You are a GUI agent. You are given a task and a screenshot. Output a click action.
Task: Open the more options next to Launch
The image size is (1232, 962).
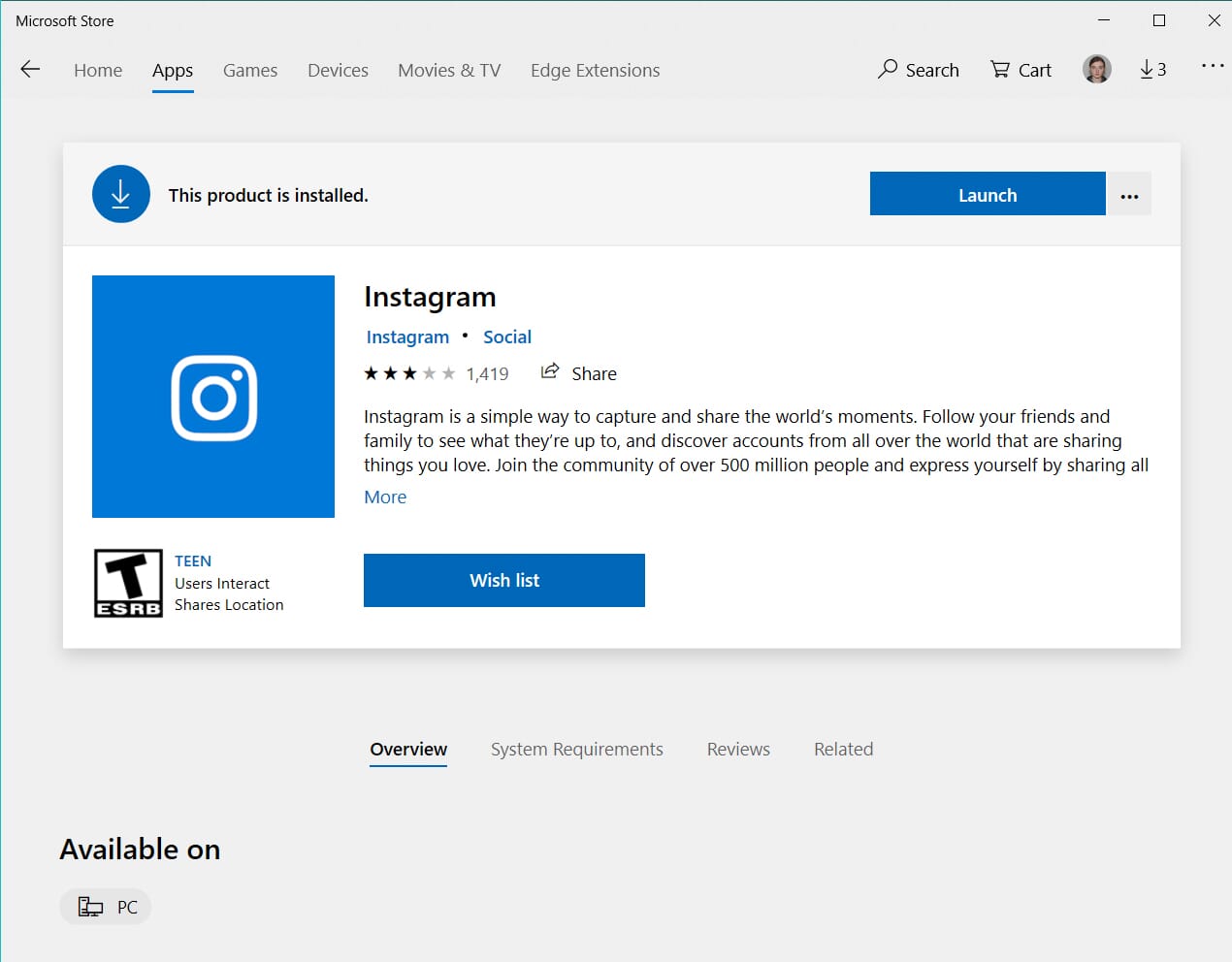(x=1129, y=194)
